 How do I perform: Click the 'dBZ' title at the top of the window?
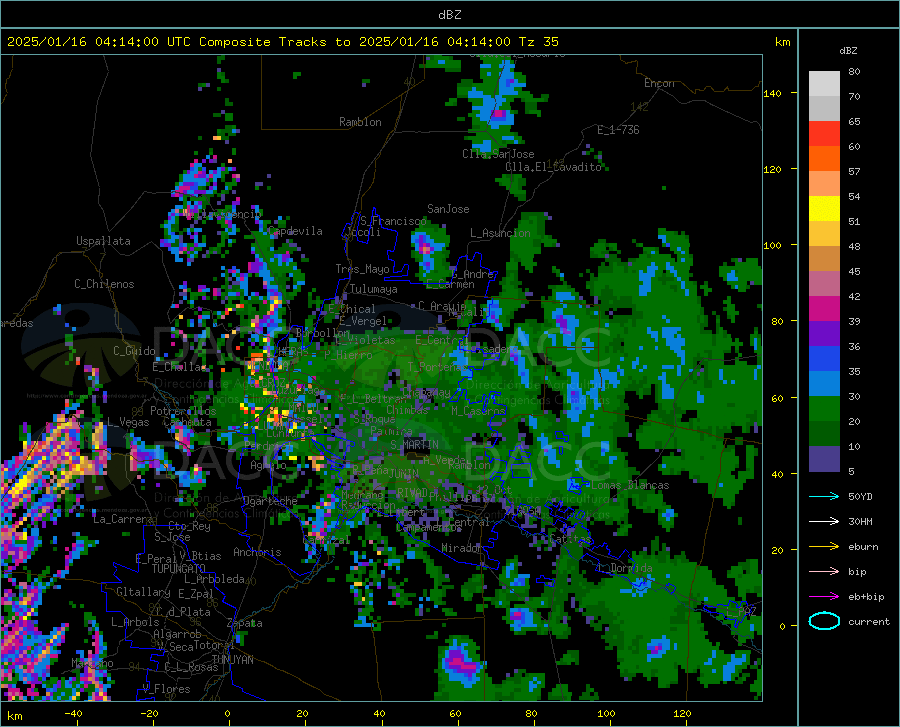[449, 15]
